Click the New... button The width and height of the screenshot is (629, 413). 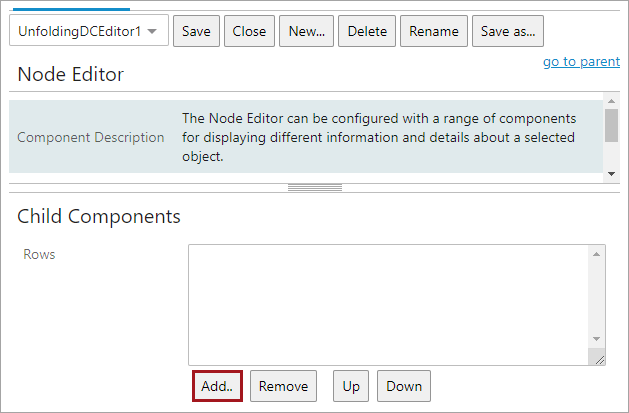[306, 31]
